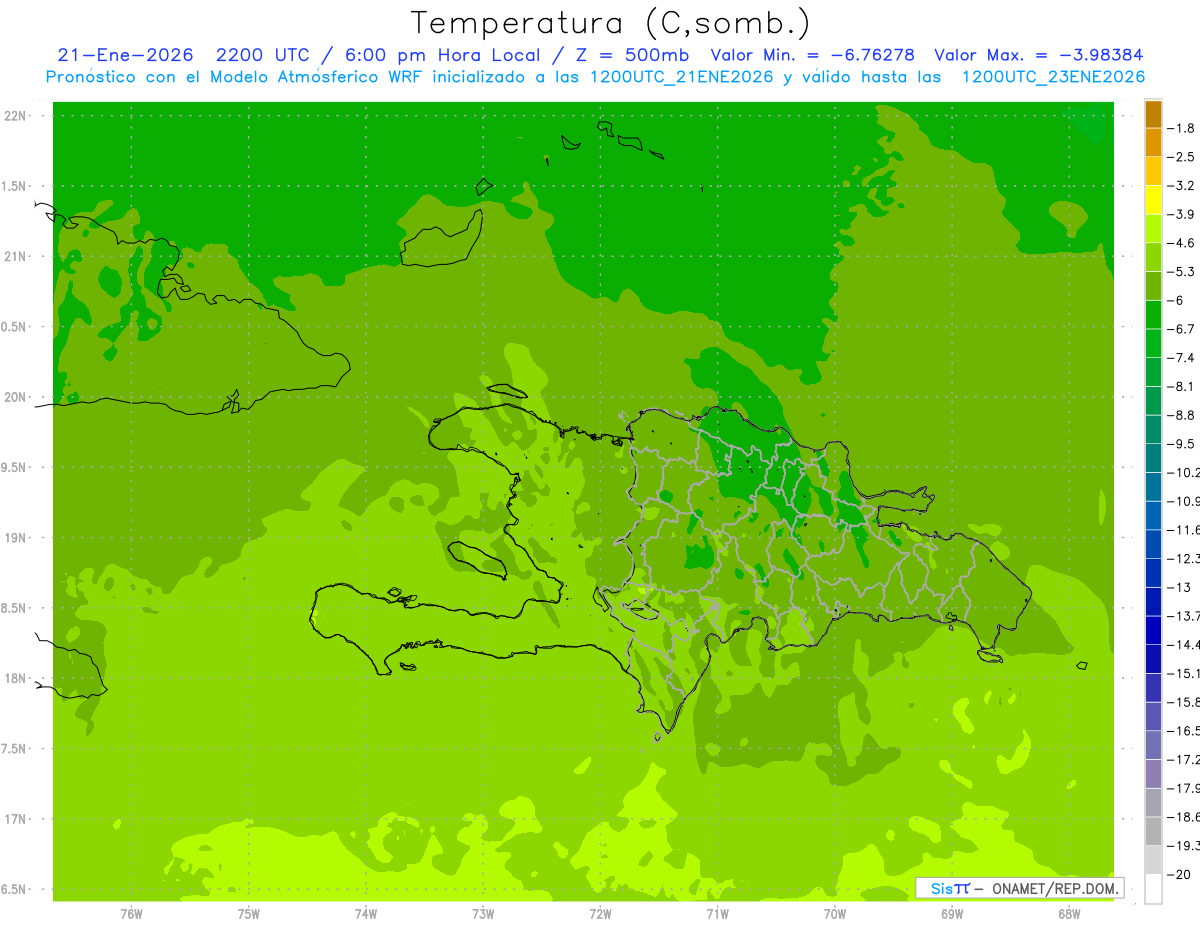Pick the purple swatch between -17.2 and -17.9
This screenshot has width=1200, height=927.
coord(1153,774)
